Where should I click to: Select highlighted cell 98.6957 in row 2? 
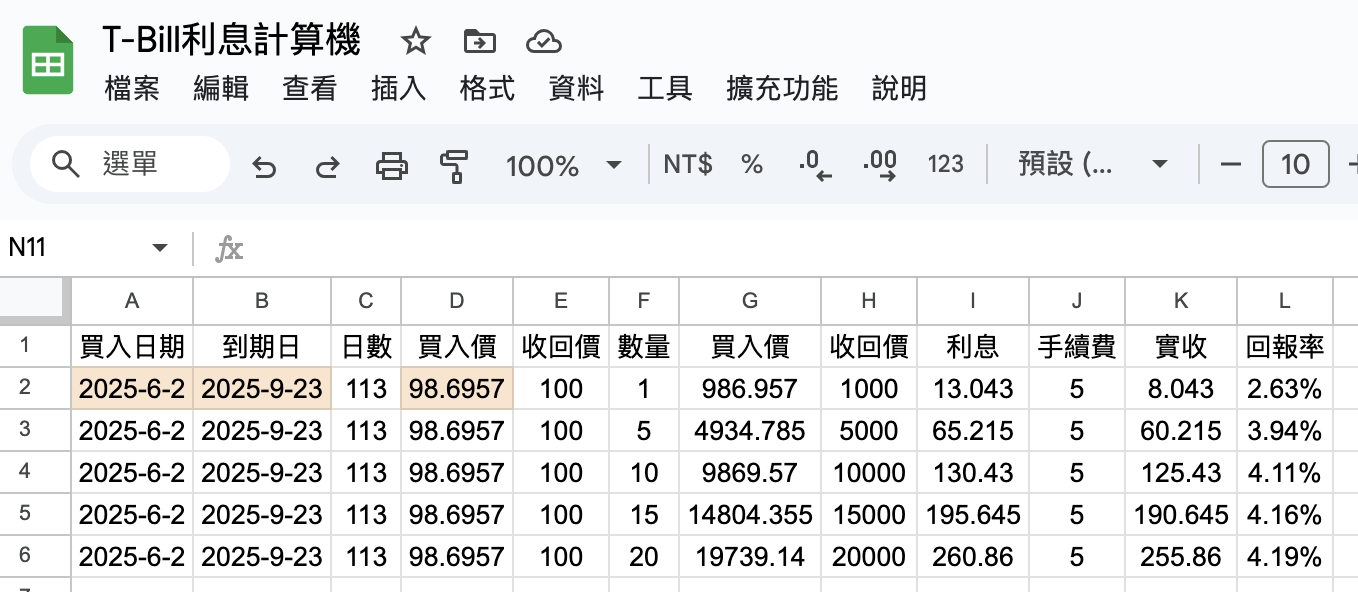point(457,388)
